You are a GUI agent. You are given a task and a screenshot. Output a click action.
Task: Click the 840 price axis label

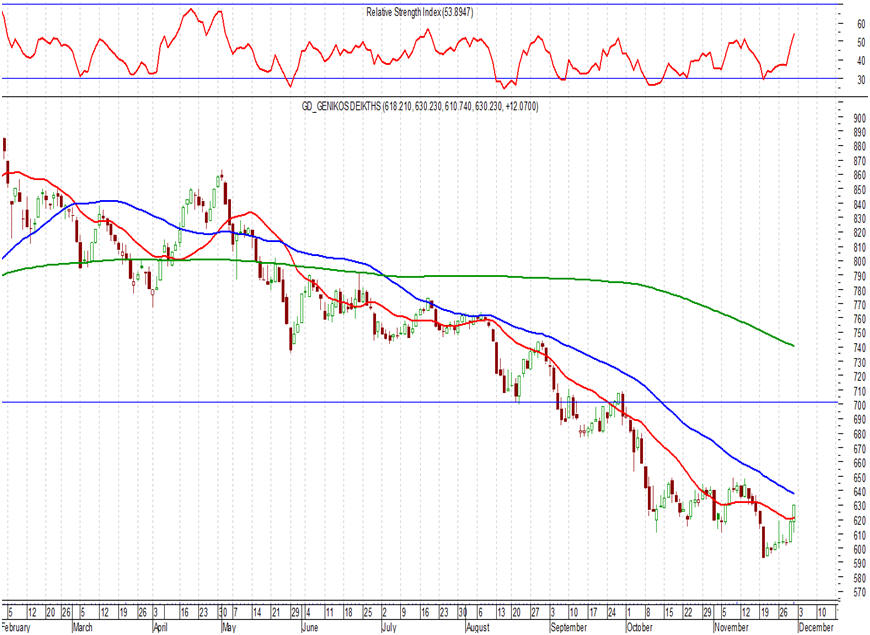tap(859, 204)
